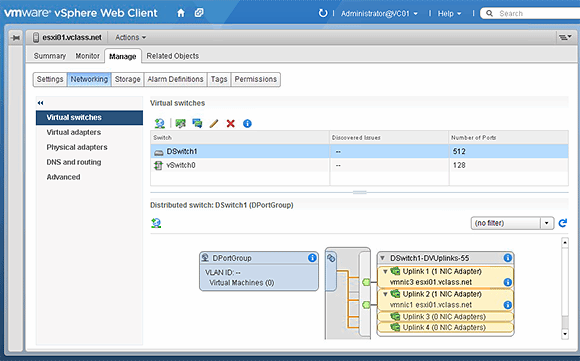
Task: Click diagram scrollbar up arrow
Action: coord(565,243)
